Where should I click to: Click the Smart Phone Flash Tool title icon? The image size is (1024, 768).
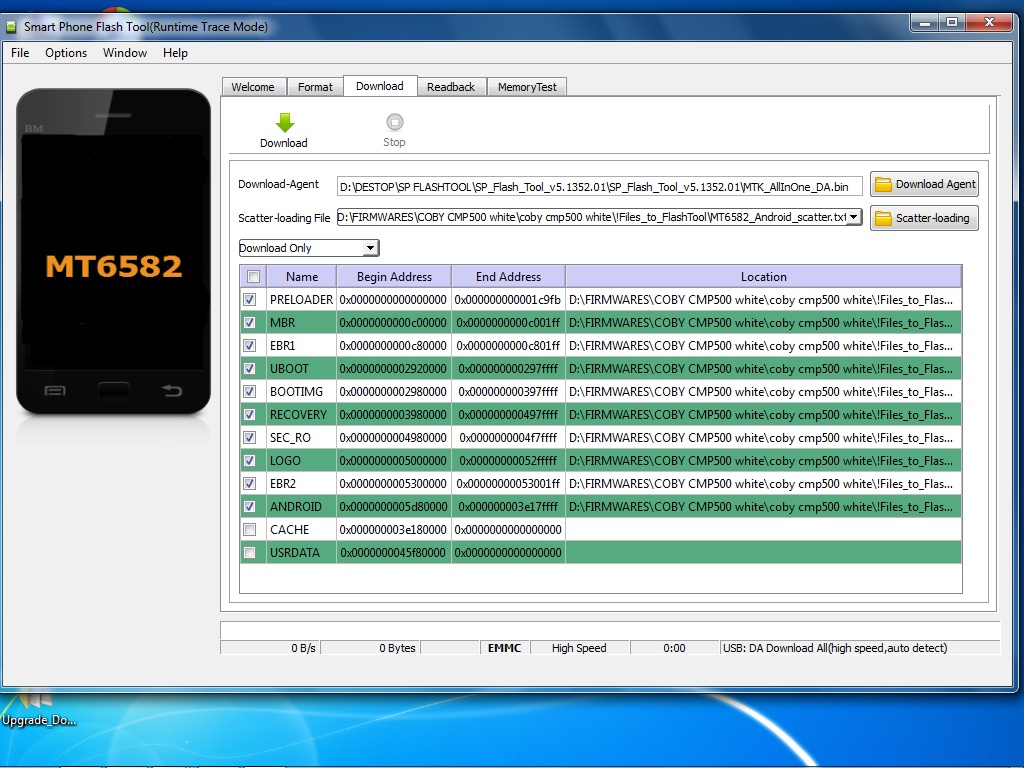point(11,27)
